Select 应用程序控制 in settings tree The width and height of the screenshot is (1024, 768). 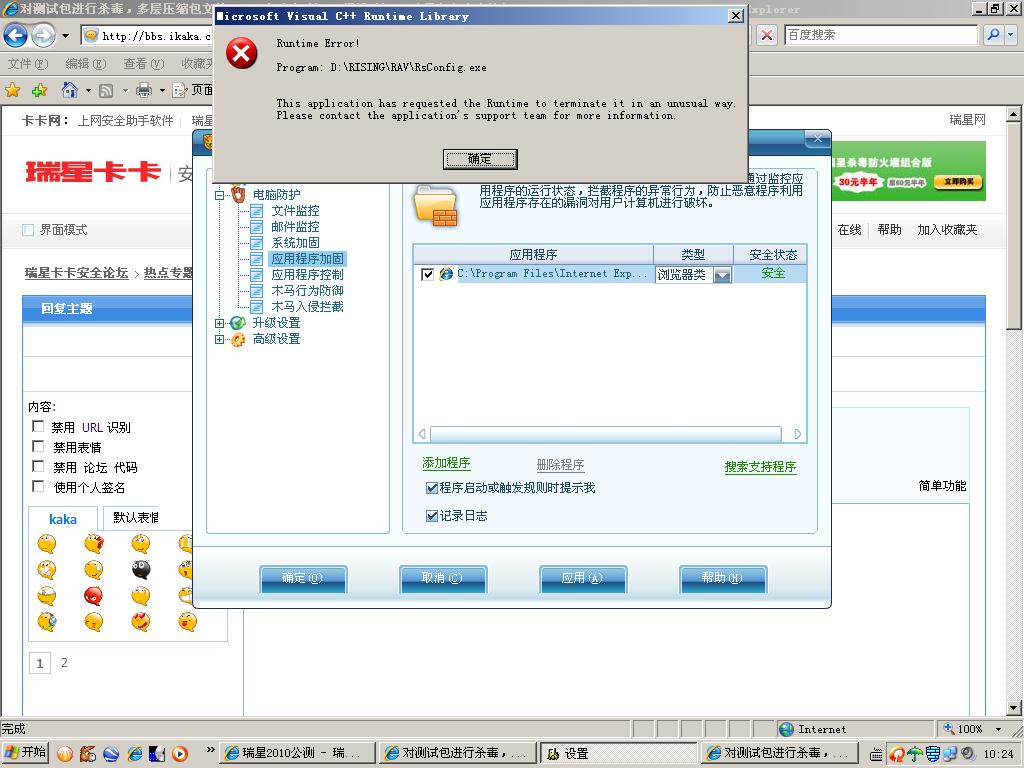point(307,274)
